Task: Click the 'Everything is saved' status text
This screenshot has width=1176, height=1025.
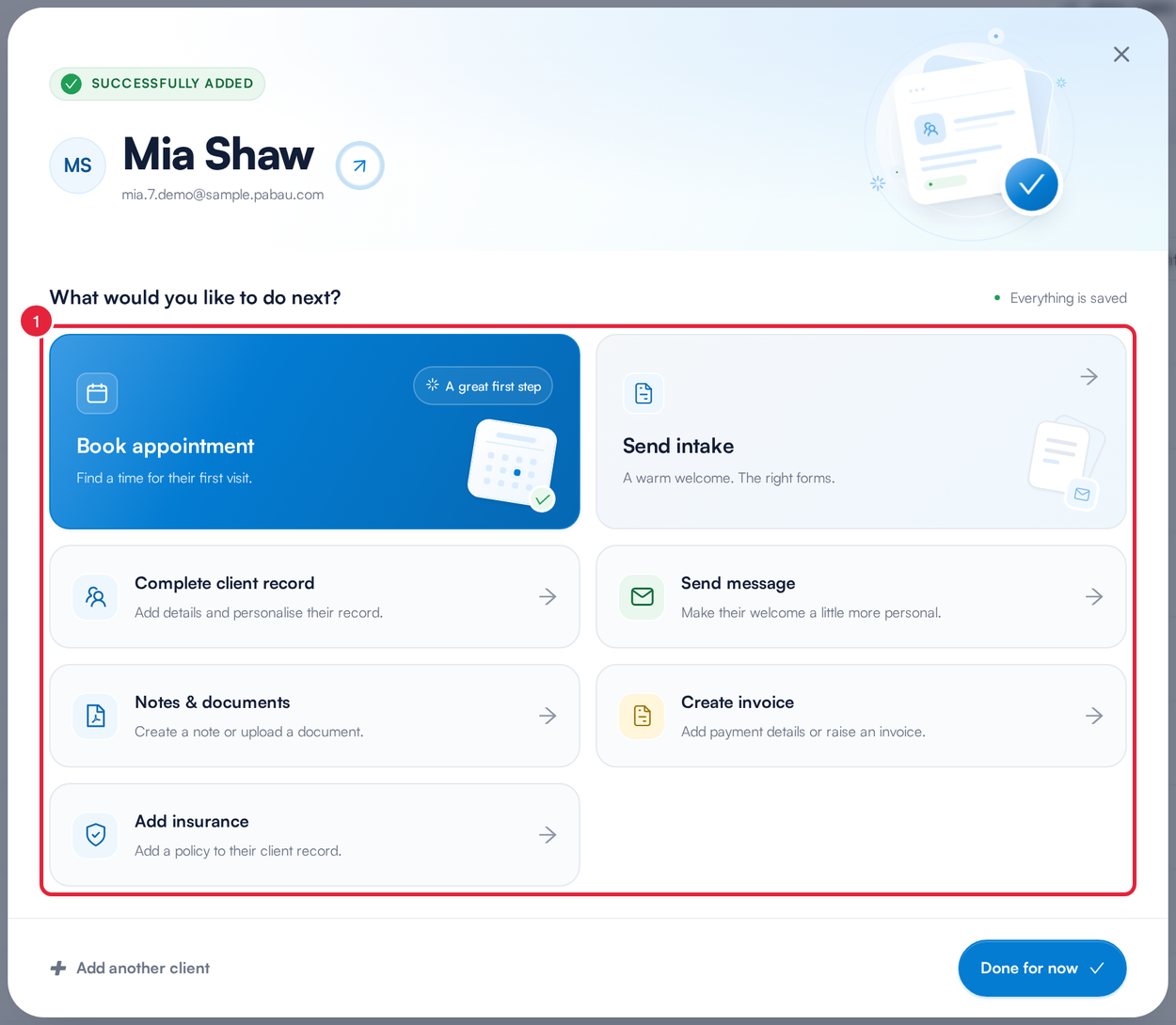Action: point(1068,298)
